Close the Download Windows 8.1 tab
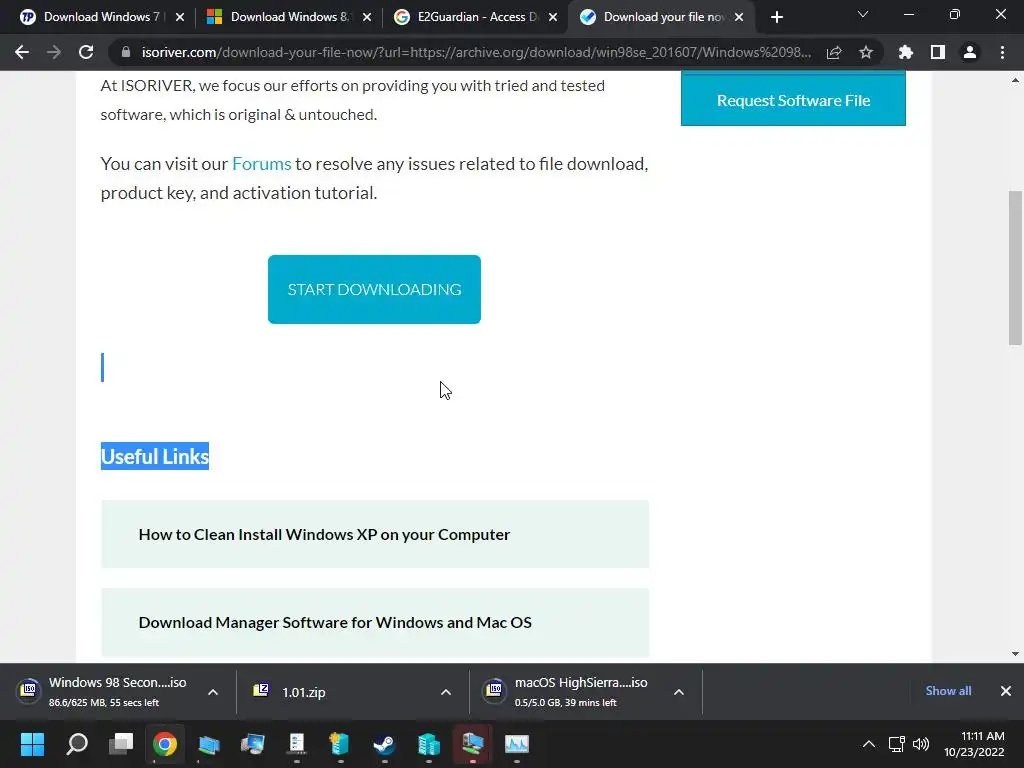This screenshot has width=1024, height=768. pos(367,18)
